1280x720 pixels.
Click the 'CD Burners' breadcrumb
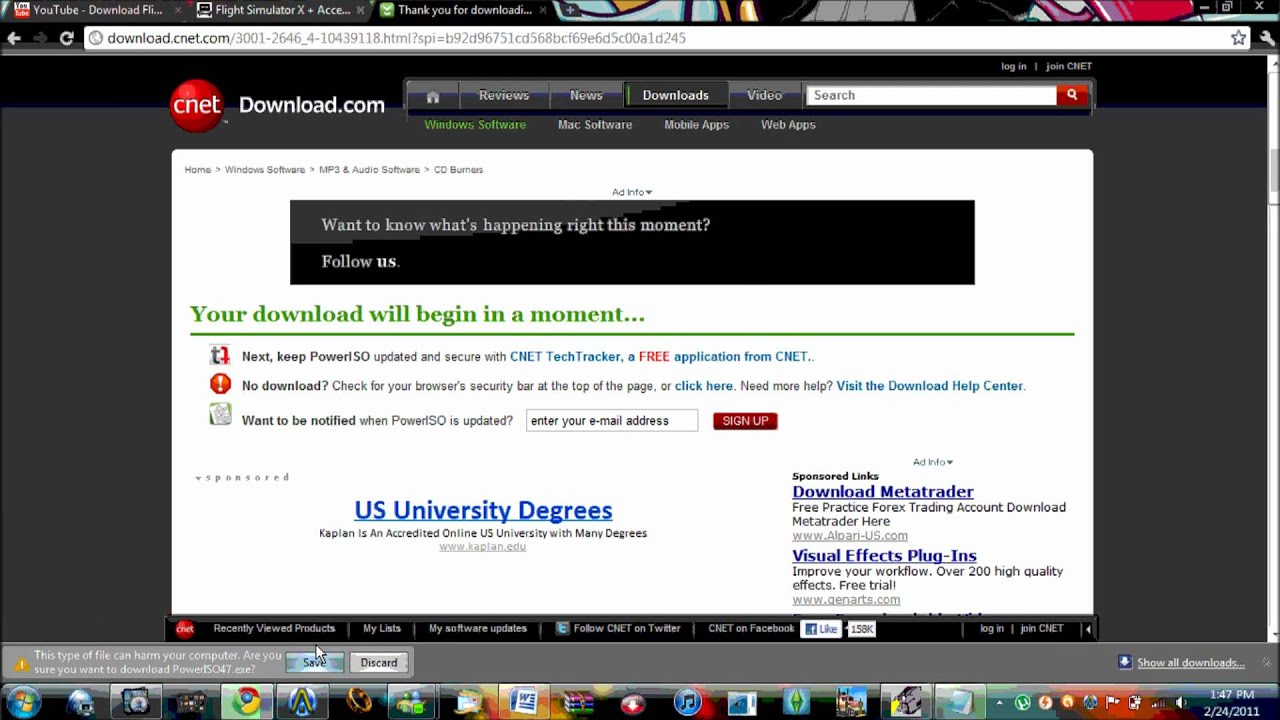coord(458,170)
